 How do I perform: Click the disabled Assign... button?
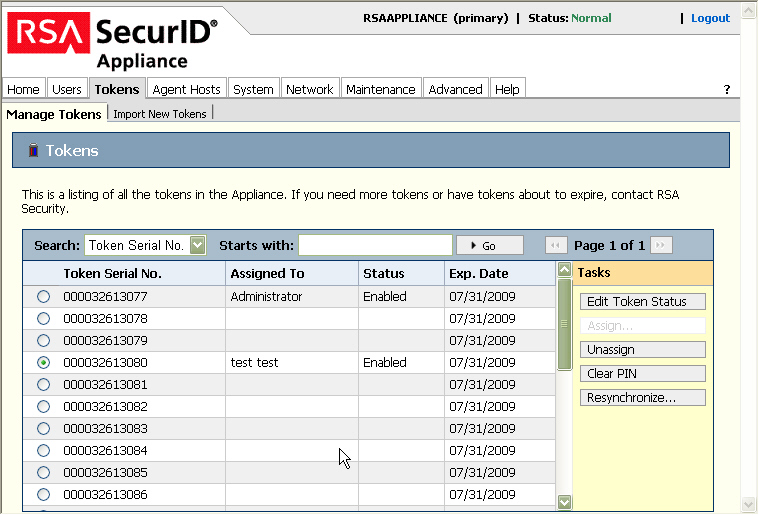643,326
